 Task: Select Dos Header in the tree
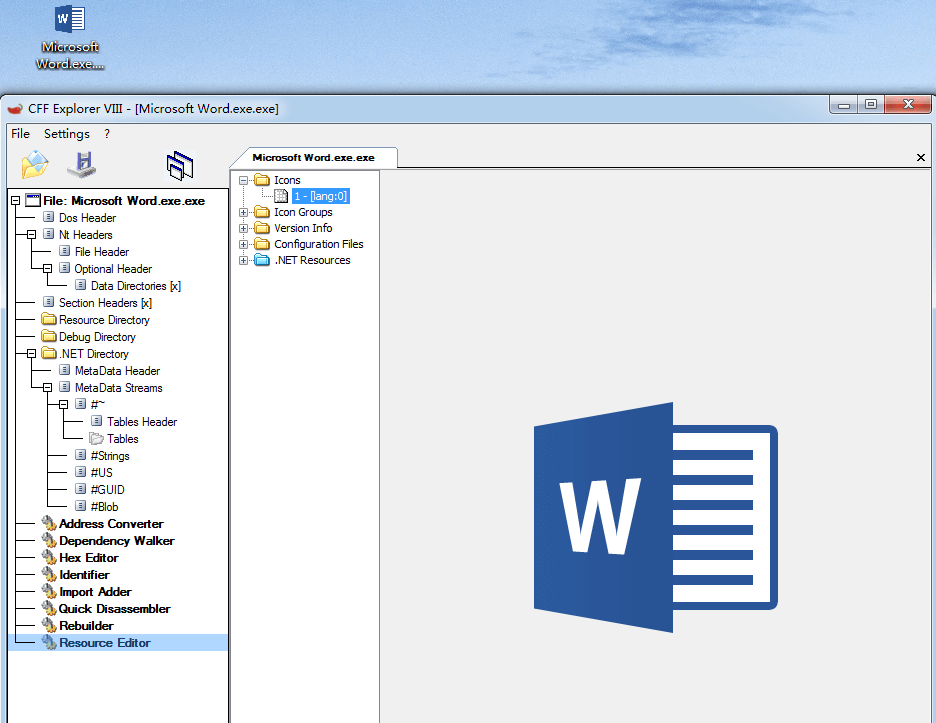(87, 218)
